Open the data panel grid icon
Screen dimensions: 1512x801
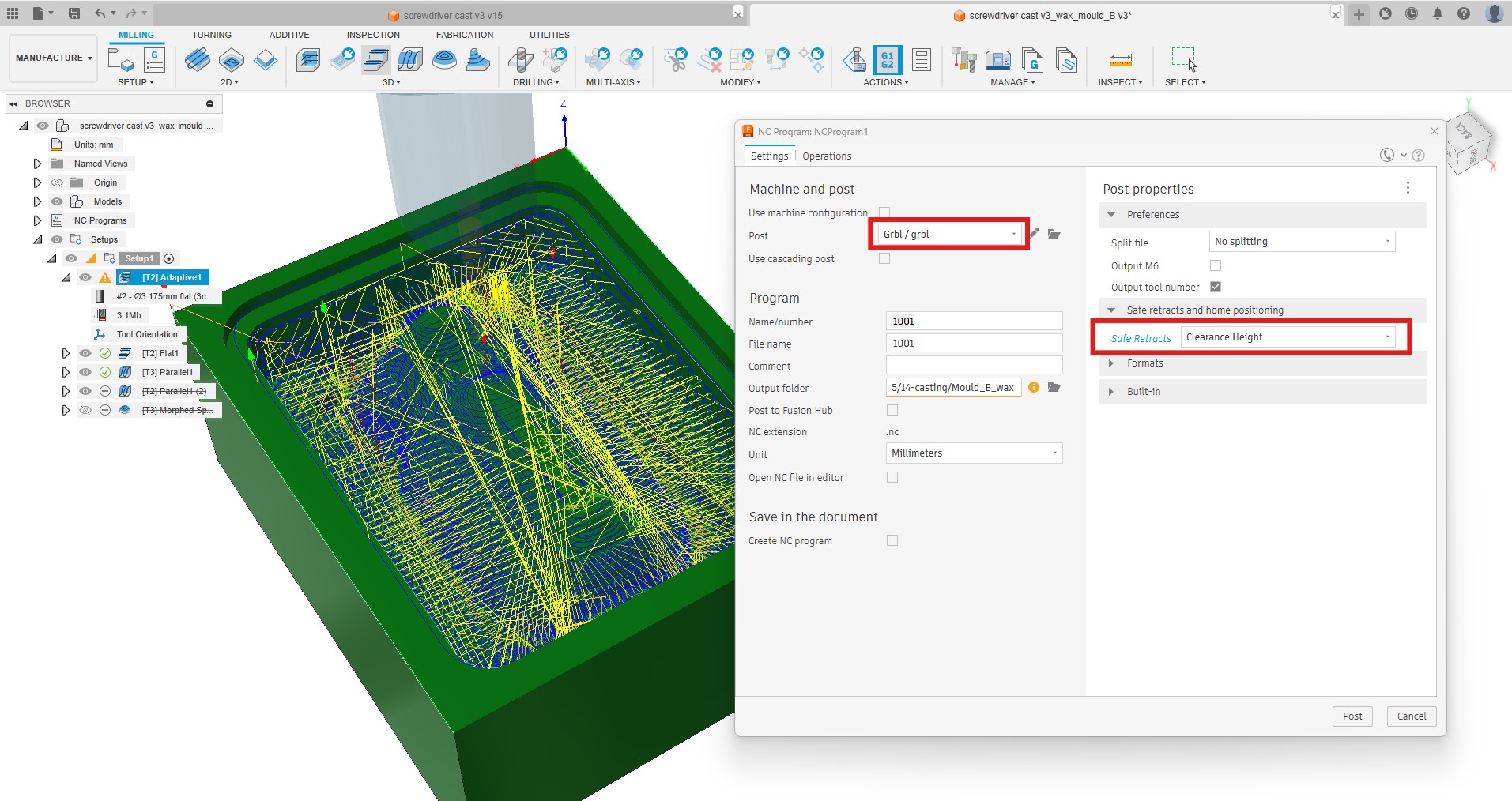(13, 13)
